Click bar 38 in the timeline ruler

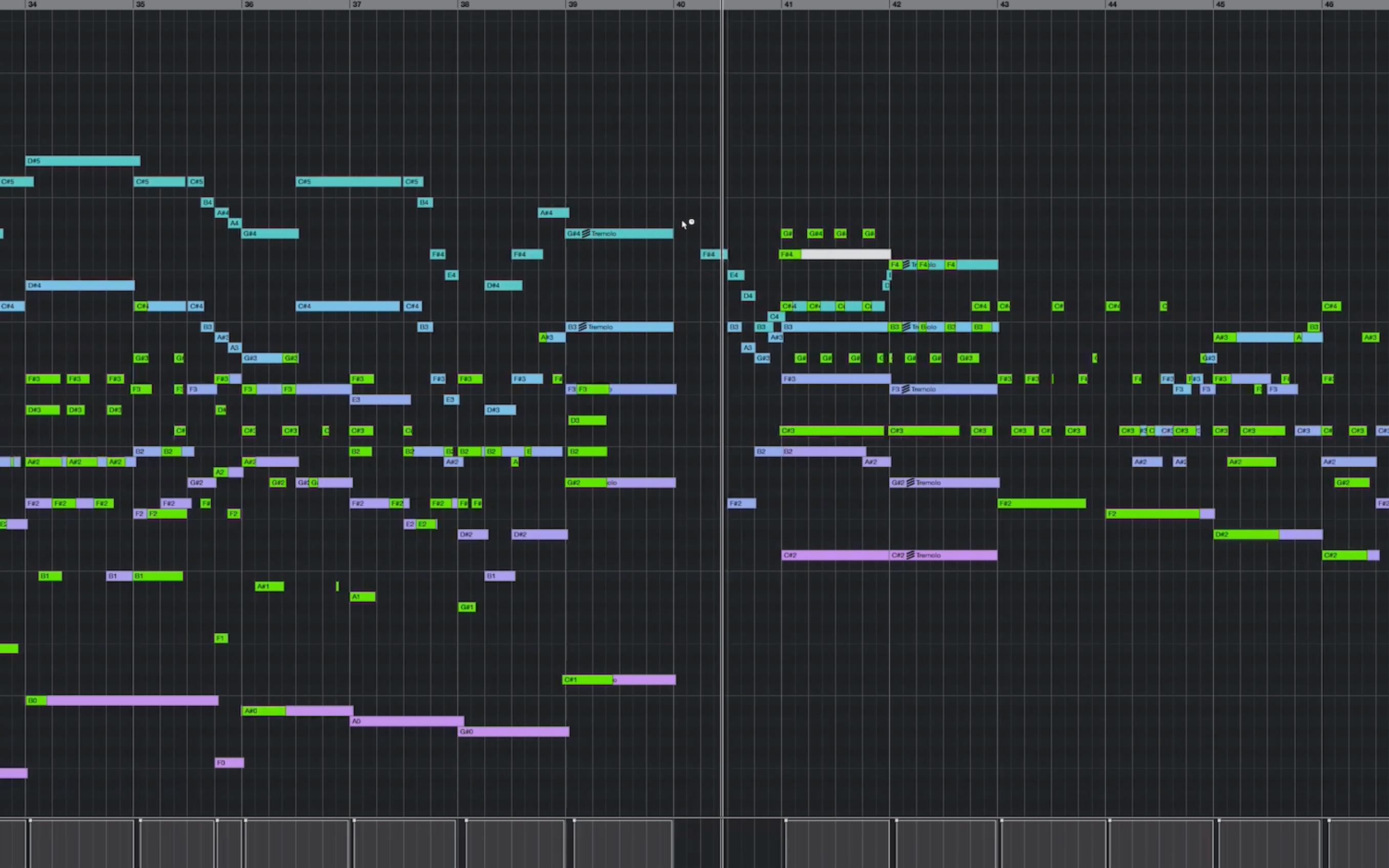point(464,4)
